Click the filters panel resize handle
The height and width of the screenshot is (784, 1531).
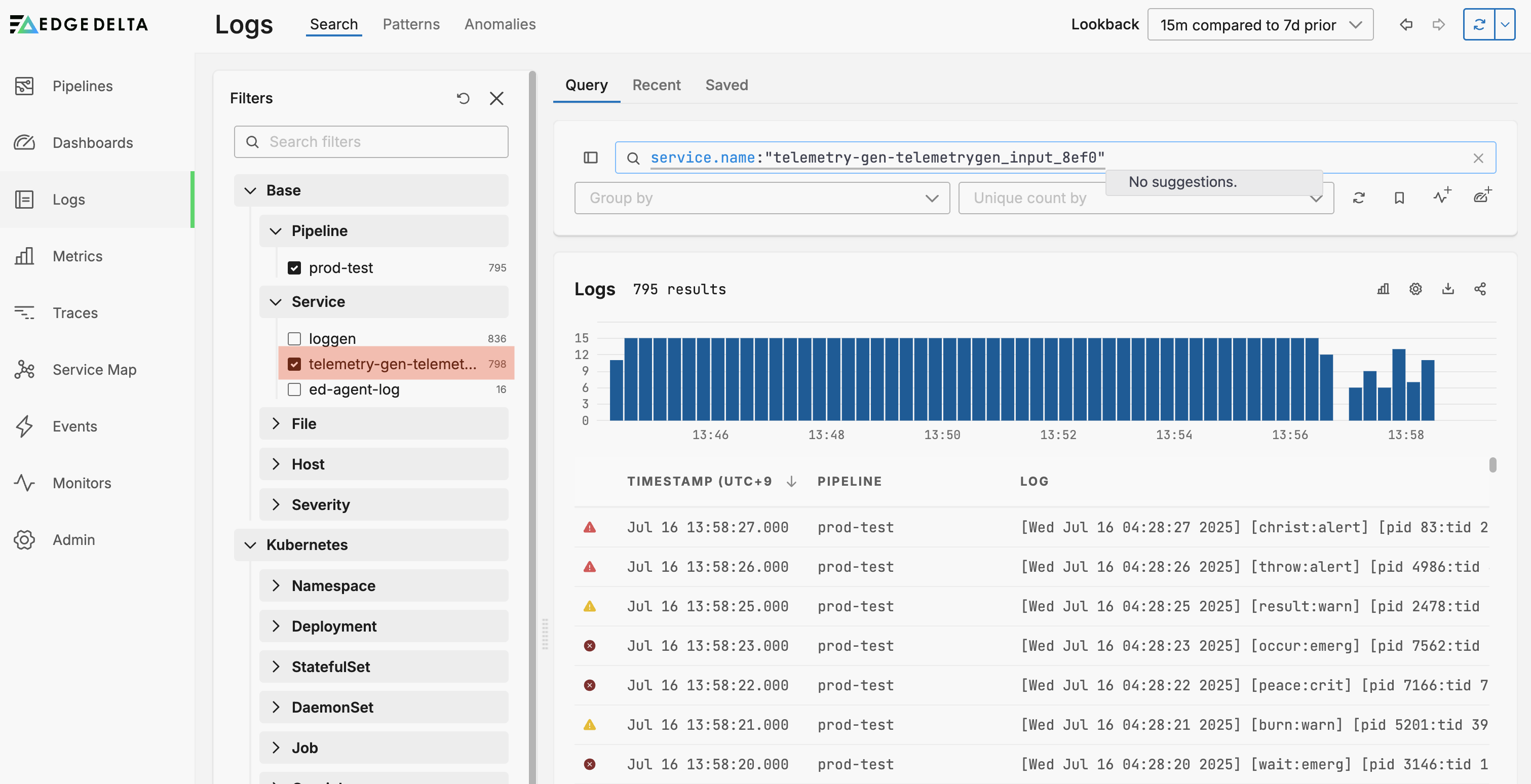(x=545, y=633)
